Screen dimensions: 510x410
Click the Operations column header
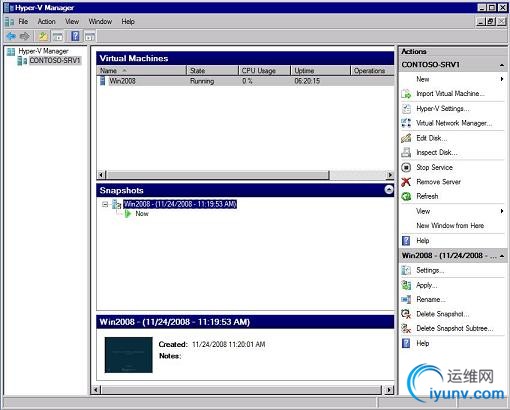click(x=372, y=71)
